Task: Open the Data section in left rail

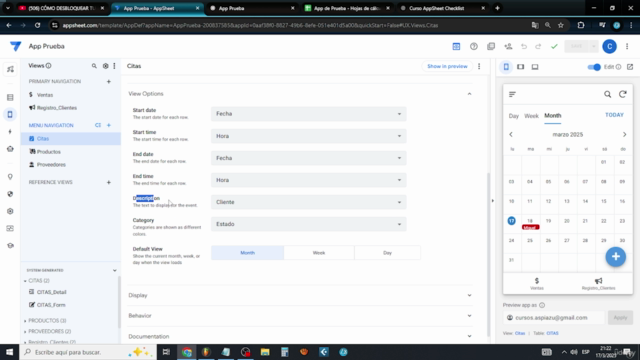Action: click(x=10, y=97)
